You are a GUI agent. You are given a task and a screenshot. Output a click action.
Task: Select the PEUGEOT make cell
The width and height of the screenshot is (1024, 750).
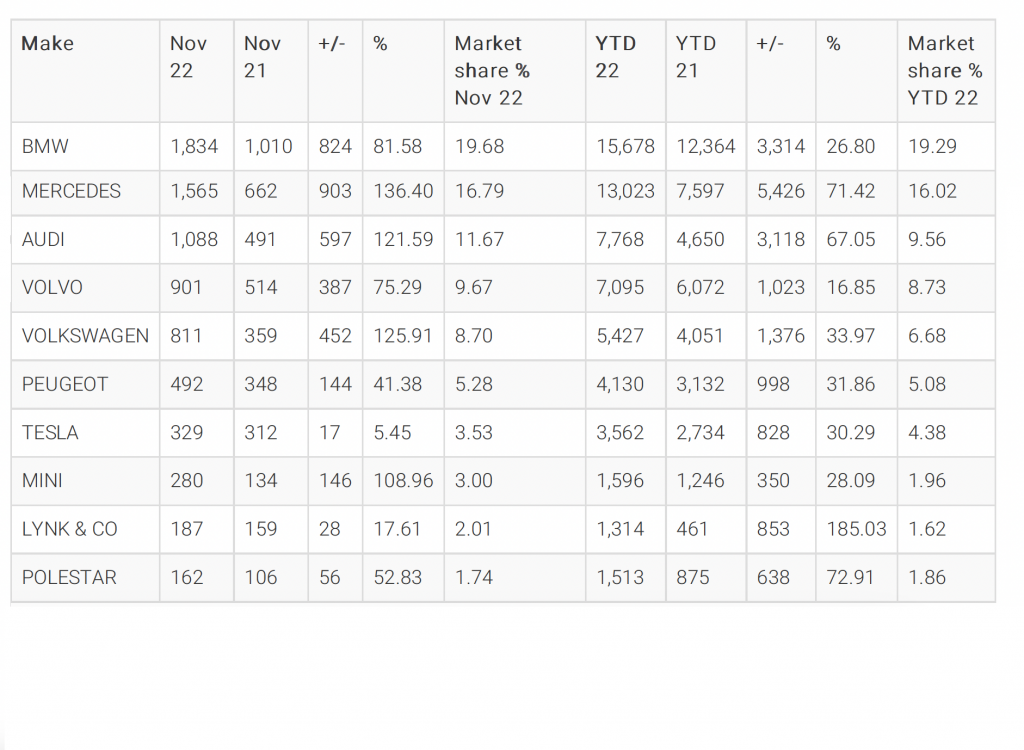pos(64,384)
